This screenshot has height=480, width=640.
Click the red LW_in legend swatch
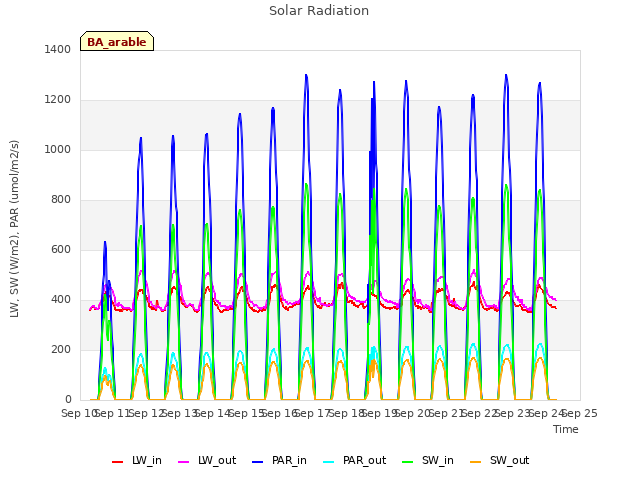(x=117, y=462)
